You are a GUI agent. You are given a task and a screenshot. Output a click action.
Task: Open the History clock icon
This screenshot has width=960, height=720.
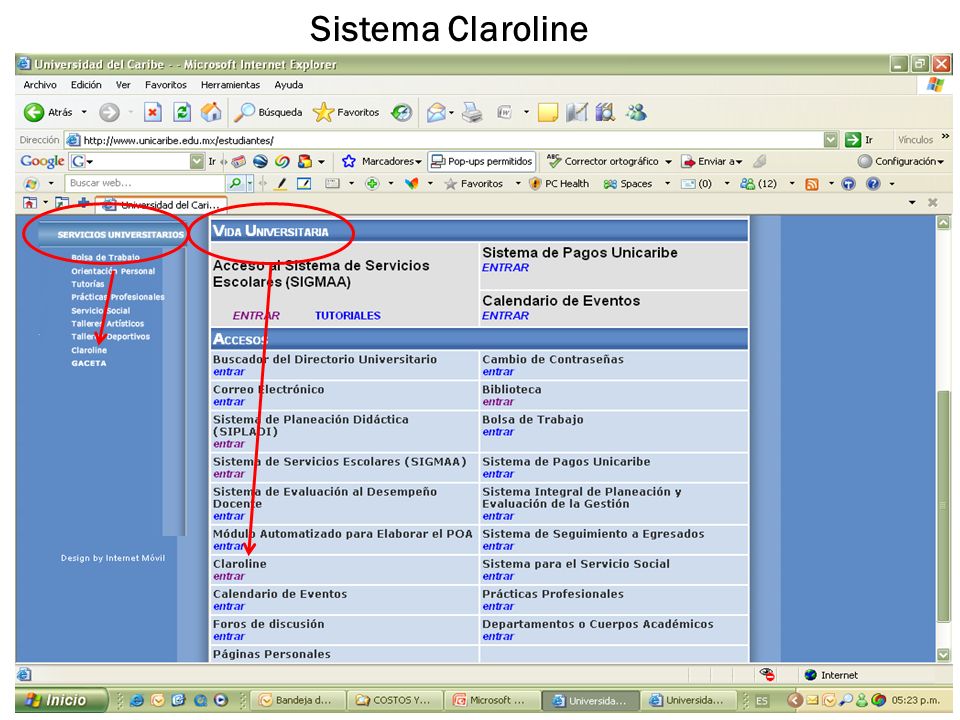pos(402,112)
